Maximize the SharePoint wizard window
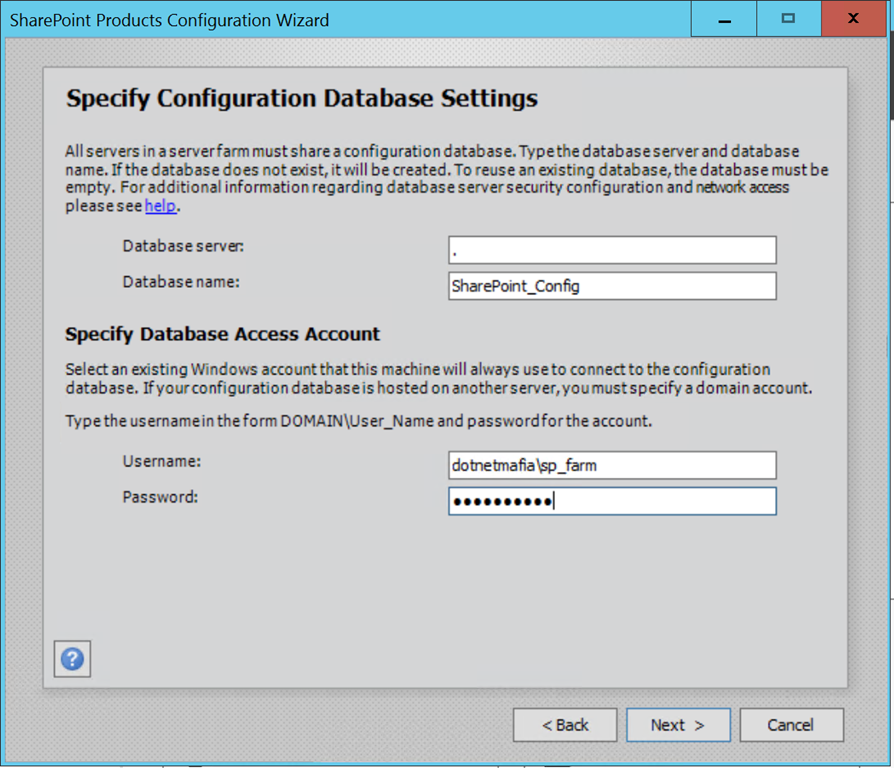894x768 pixels. coord(789,19)
